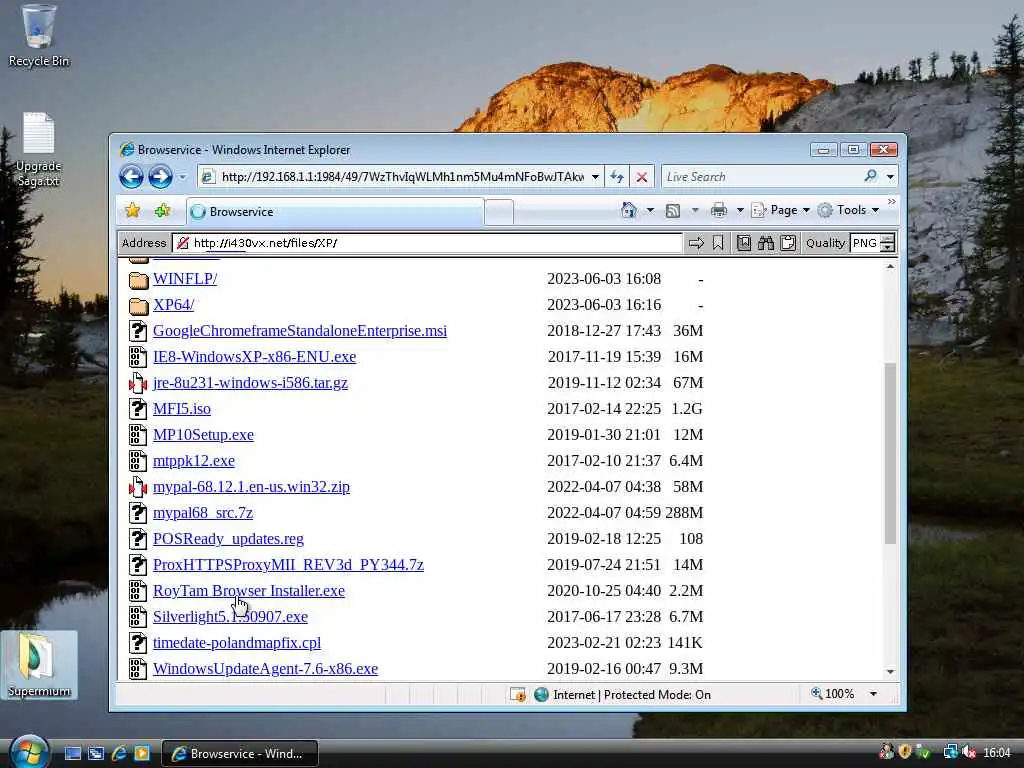Click the ProxHTTPSProxyMII_REV3d_PY344.7z link
This screenshot has width=1024, height=768.
pos(288,565)
